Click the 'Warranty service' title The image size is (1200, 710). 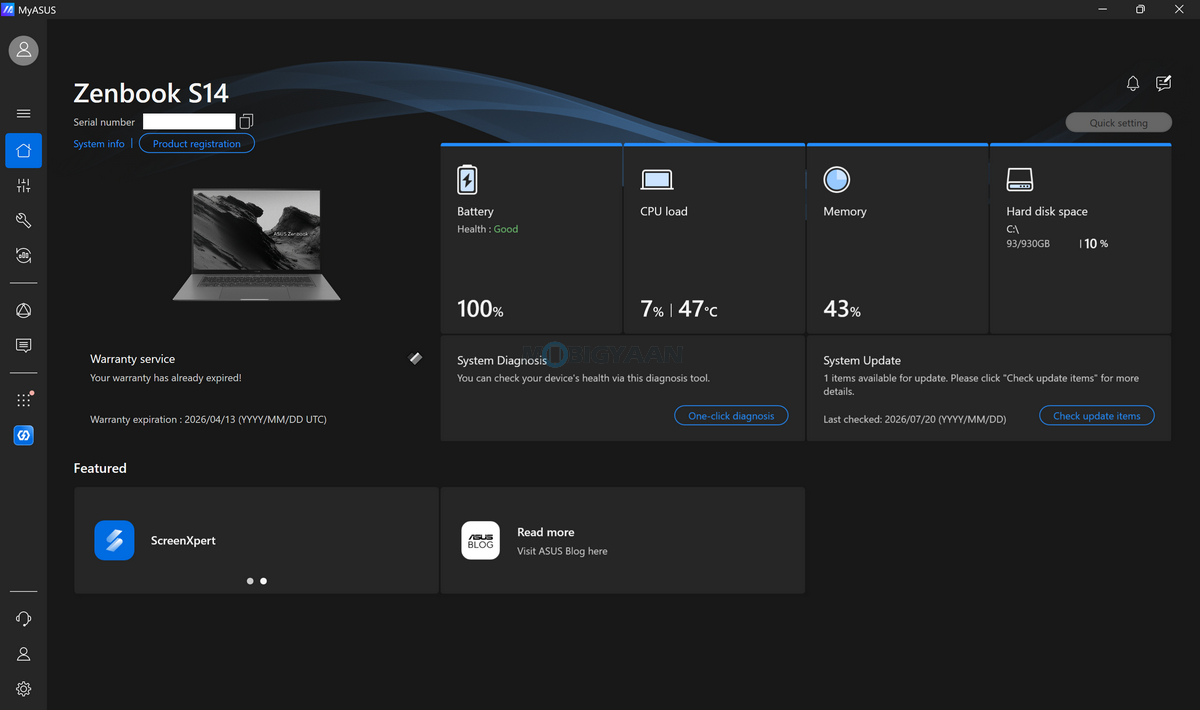click(x=132, y=359)
